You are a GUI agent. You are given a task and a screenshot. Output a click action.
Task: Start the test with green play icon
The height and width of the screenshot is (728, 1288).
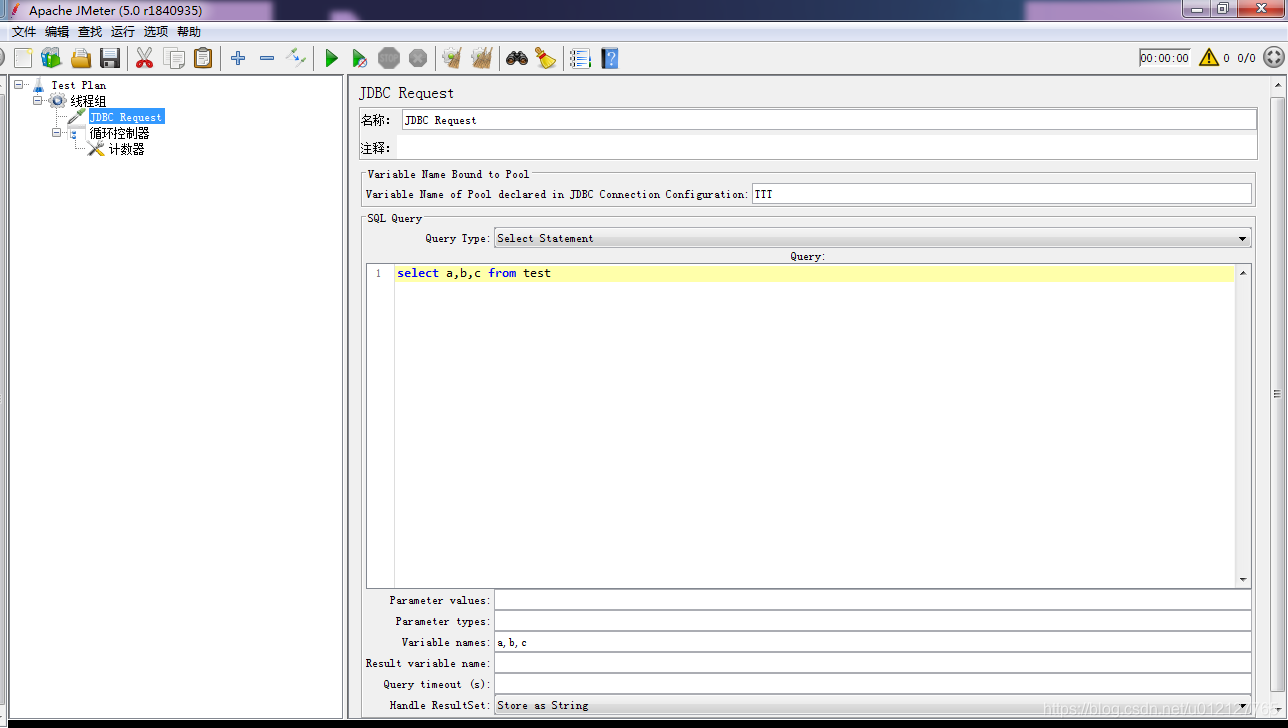(x=331, y=58)
